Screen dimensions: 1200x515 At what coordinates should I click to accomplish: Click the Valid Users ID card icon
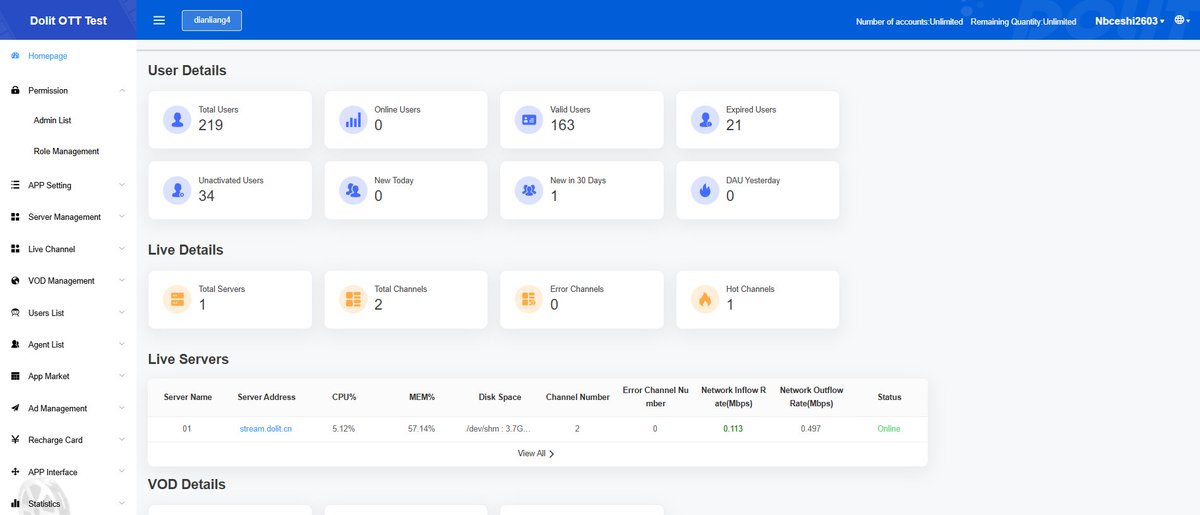coord(529,119)
